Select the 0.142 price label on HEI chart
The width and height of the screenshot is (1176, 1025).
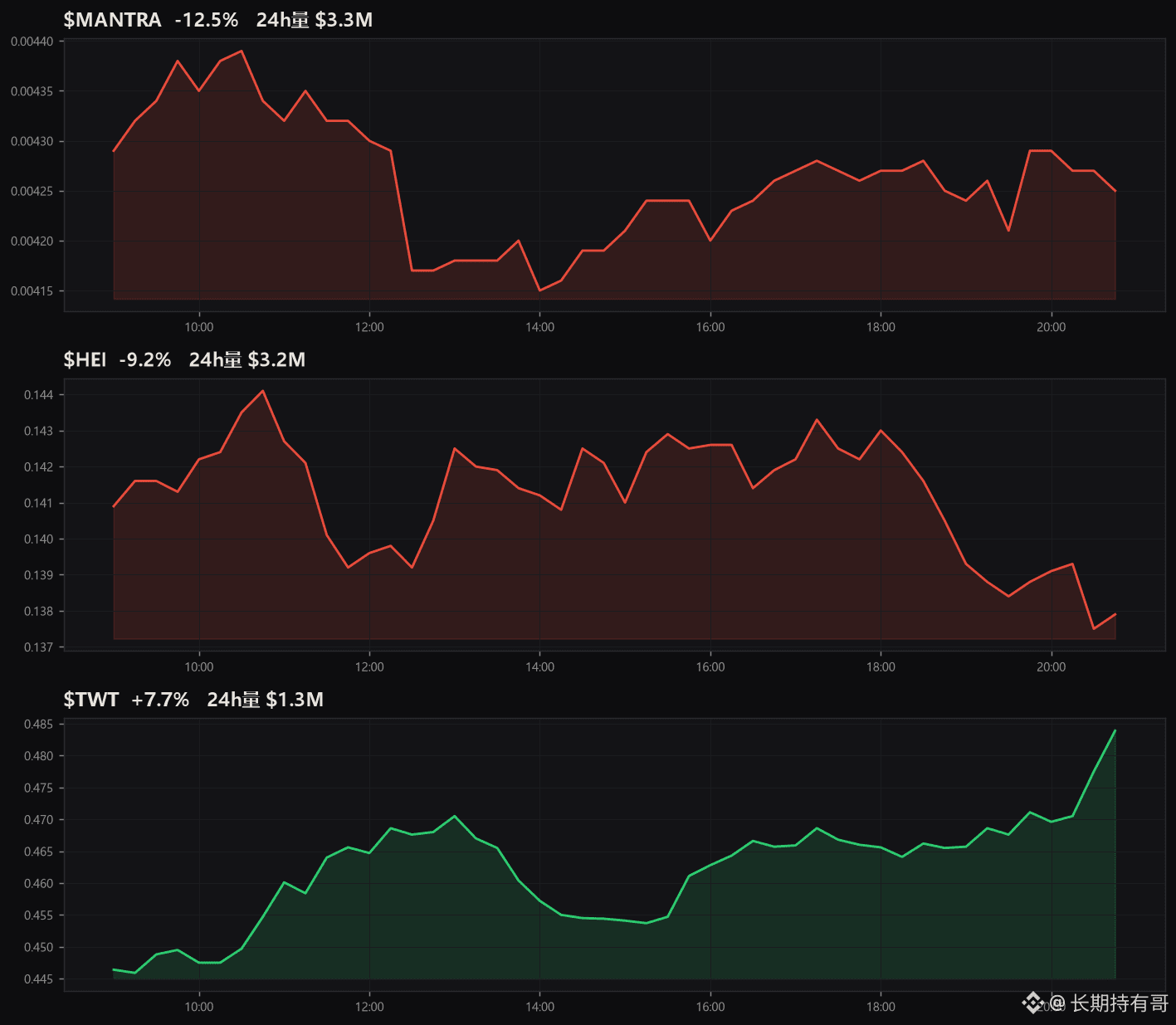(38, 467)
